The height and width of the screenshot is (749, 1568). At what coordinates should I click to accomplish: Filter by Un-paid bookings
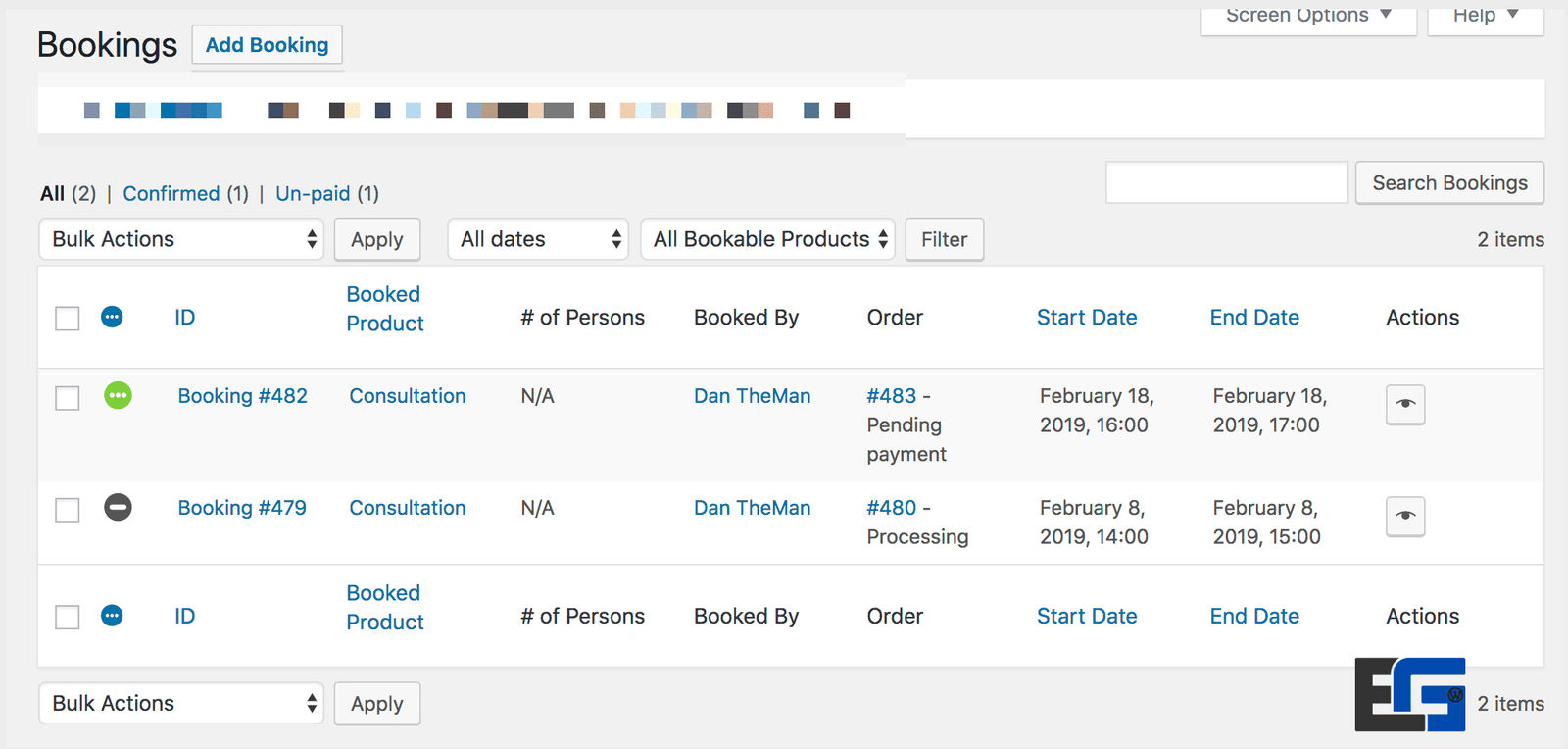[313, 193]
